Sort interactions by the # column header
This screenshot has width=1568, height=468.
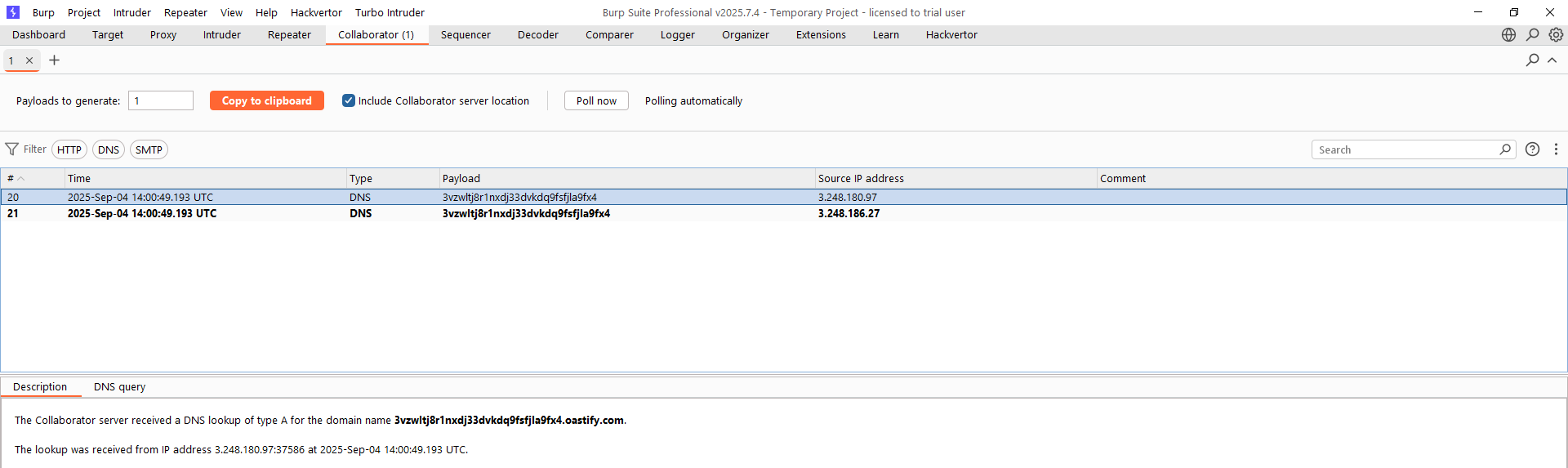pos(11,179)
